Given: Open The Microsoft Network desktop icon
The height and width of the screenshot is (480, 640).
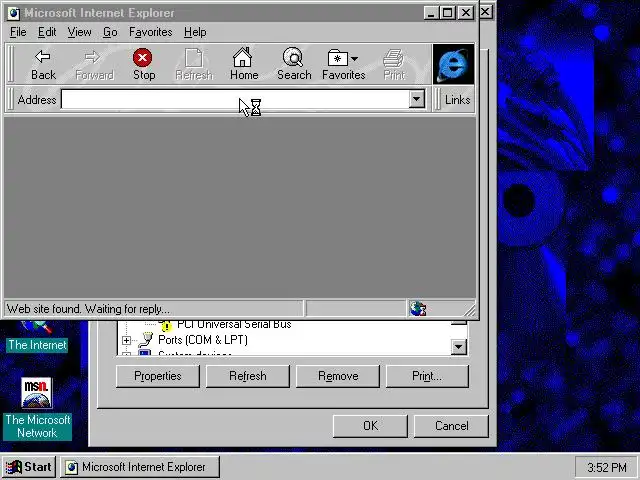Looking at the screenshot, I should click(37, 407).
